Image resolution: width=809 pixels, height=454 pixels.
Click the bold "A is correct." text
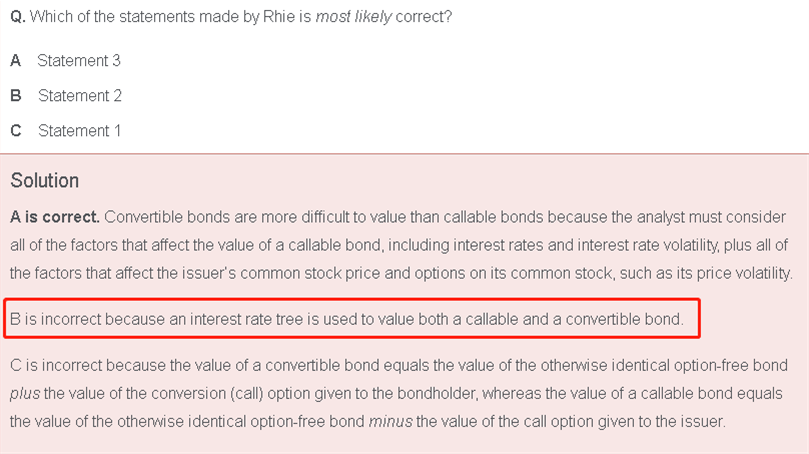tap(54, 216)
